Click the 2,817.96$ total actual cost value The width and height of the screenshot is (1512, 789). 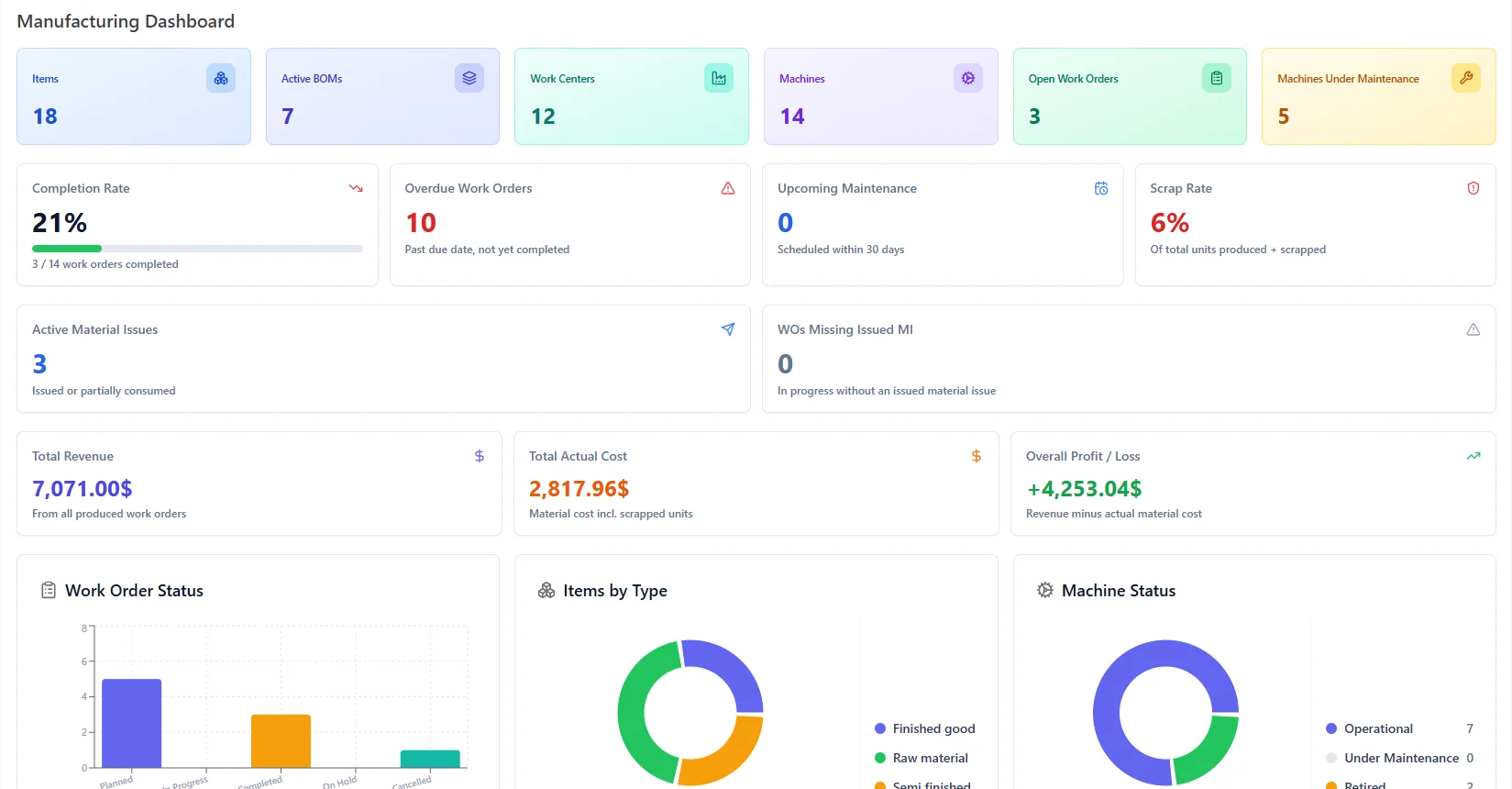[x=579, y=489]
